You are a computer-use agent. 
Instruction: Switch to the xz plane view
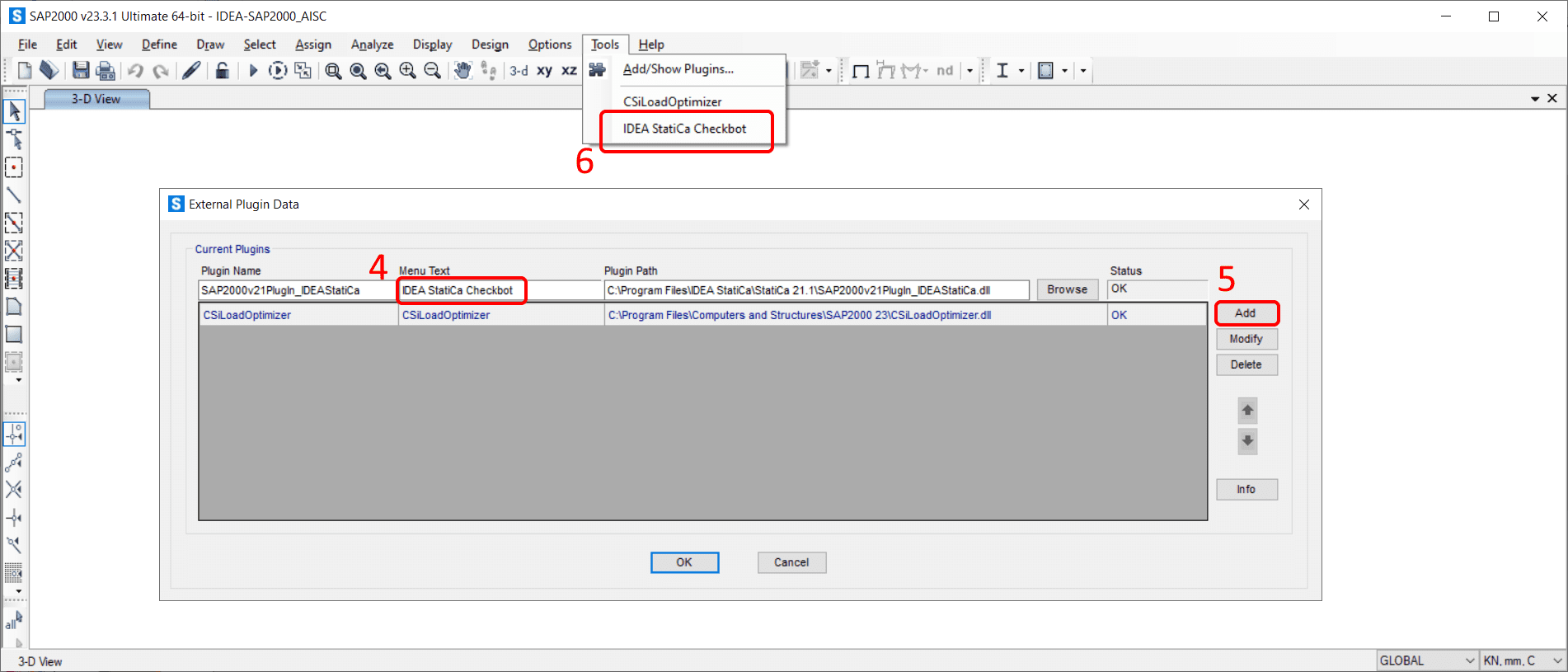pyautogui.click(x=569, y=71)
